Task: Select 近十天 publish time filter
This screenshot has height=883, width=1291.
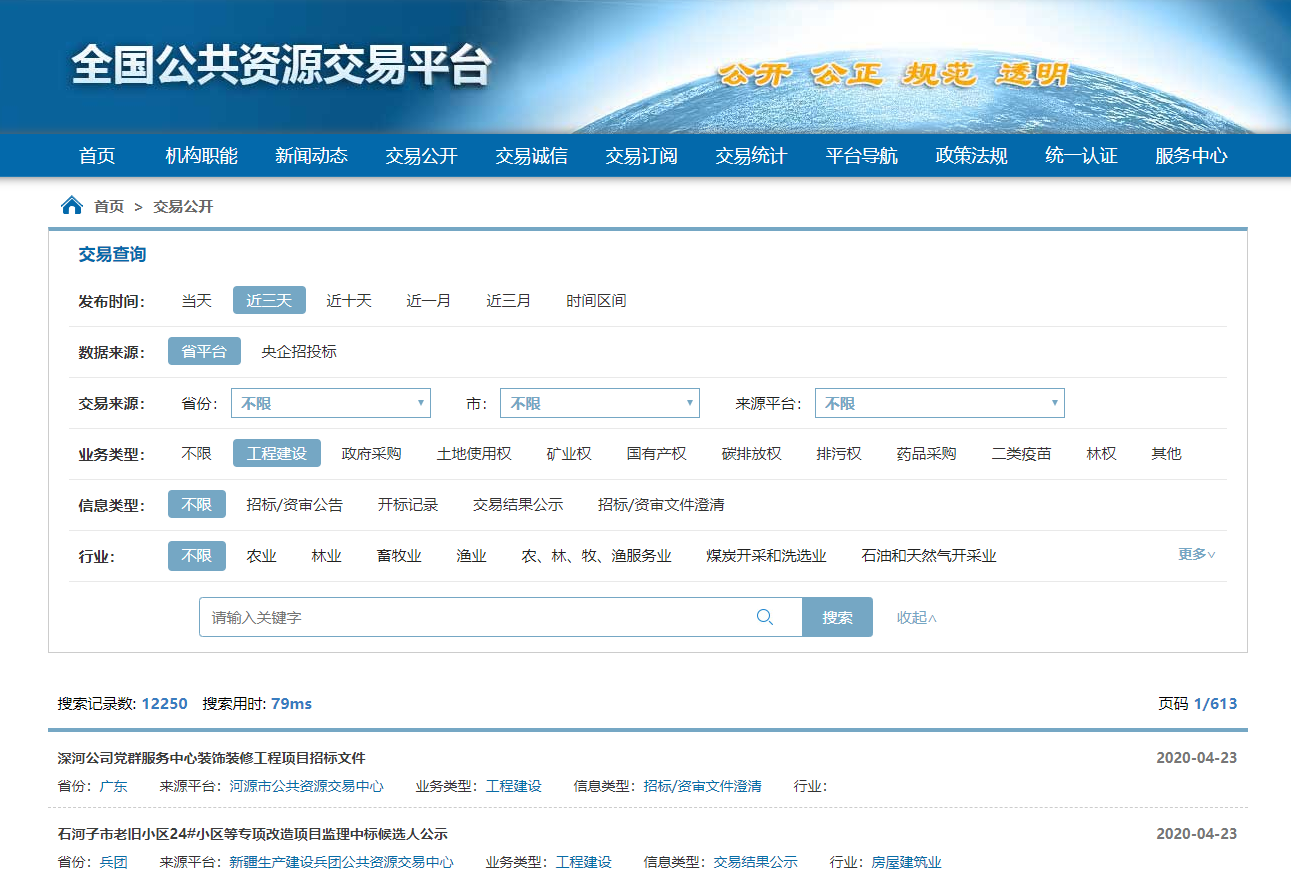Action: (349, 301)
